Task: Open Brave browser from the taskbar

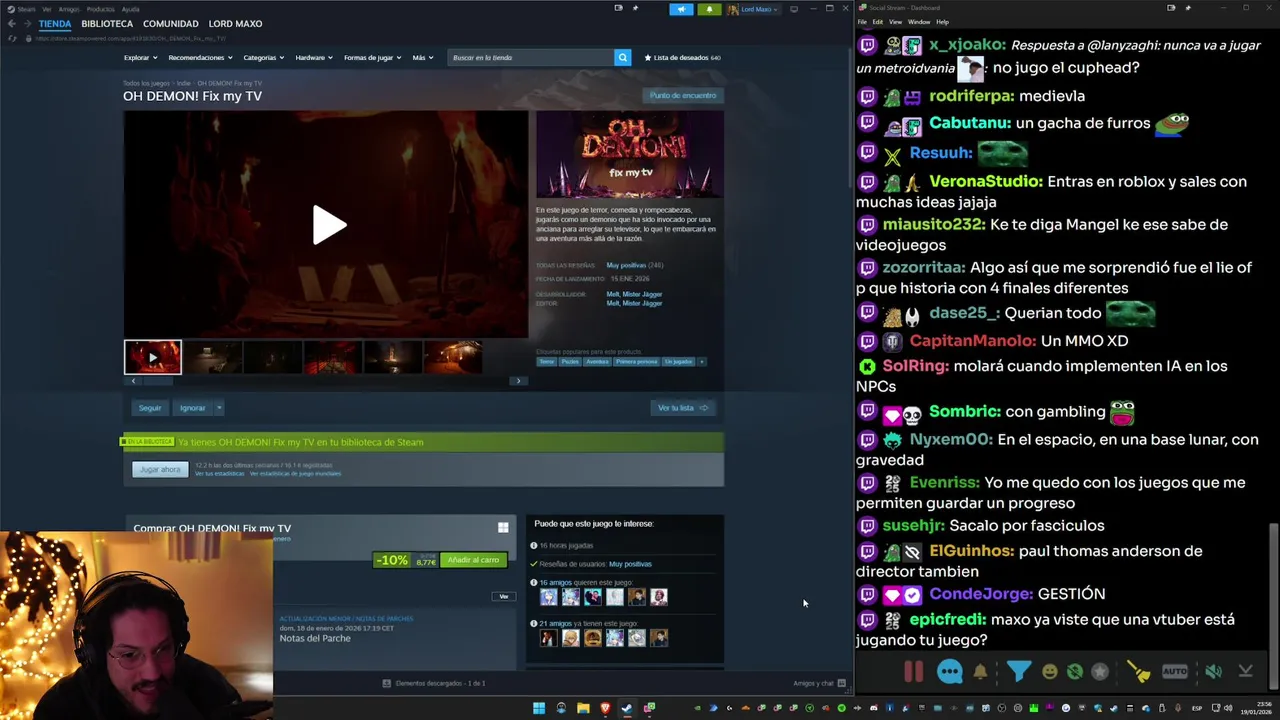Action: (x=605, y=708)
